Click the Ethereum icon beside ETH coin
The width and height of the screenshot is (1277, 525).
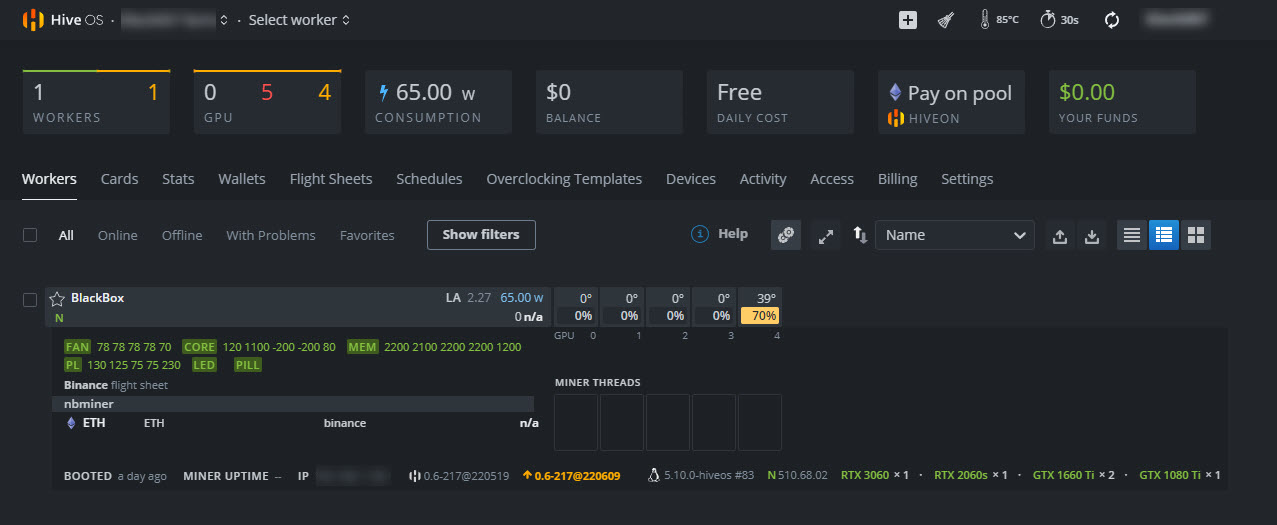(71, 423)
